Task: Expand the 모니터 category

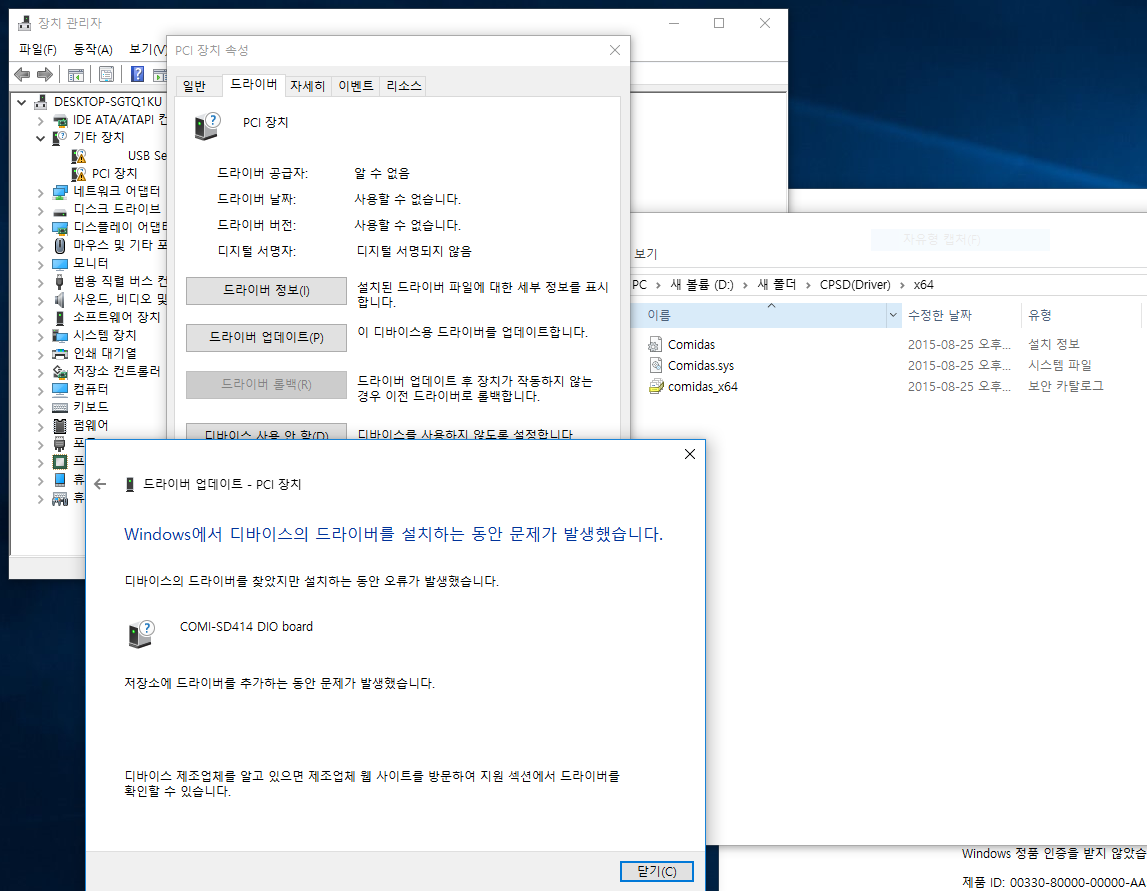Action: [x=40, y=264]
